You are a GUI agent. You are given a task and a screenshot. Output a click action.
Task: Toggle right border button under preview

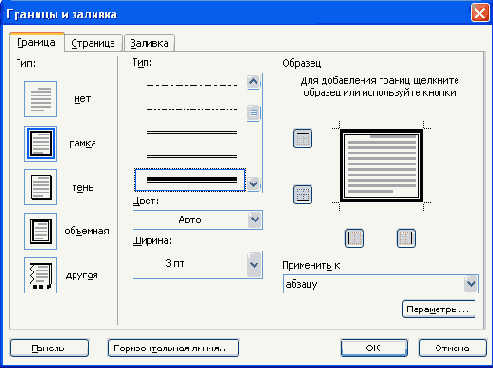(406, 238)
